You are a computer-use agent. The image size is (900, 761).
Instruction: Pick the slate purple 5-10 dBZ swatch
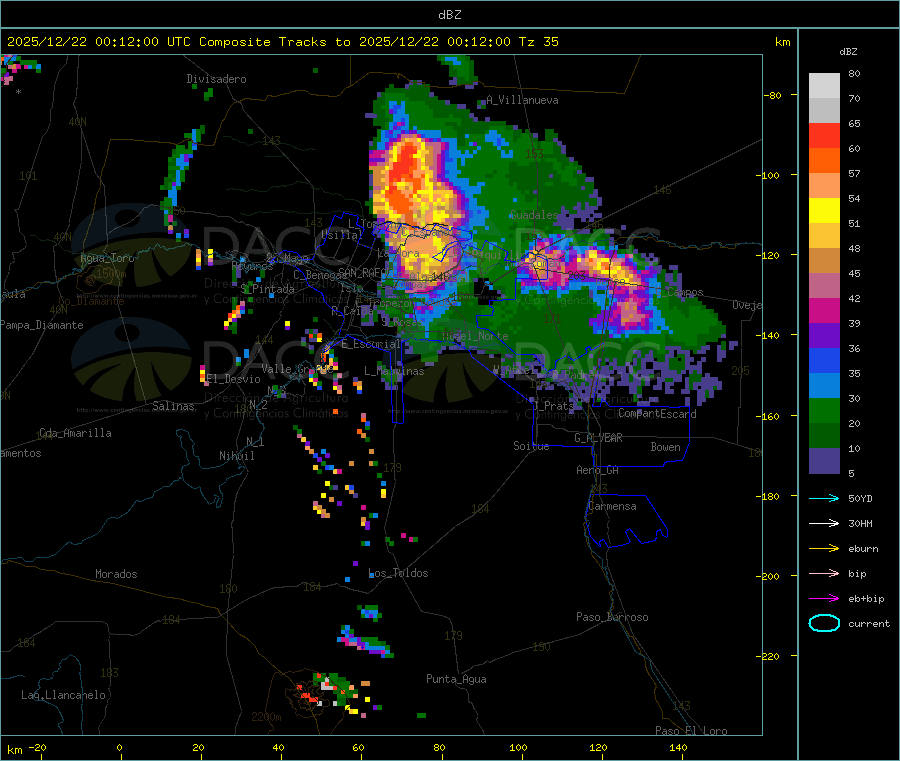824,461
